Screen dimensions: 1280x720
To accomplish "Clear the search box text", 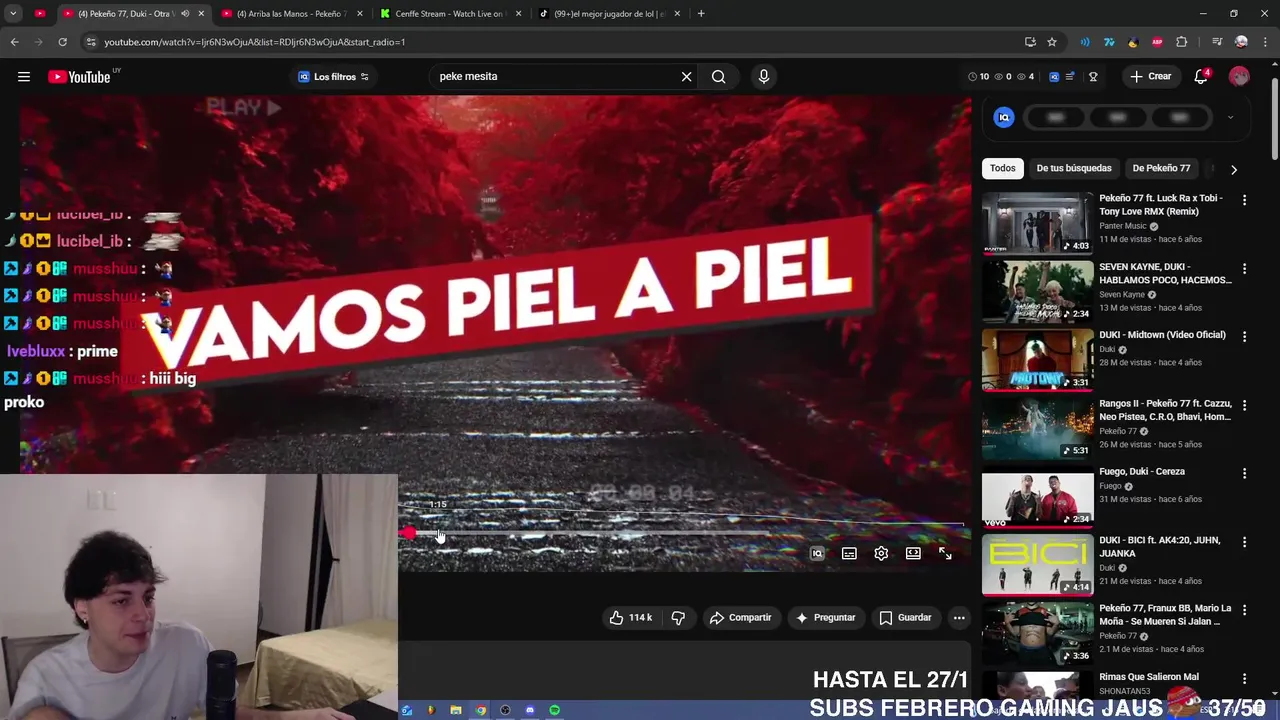I will 686,77.
